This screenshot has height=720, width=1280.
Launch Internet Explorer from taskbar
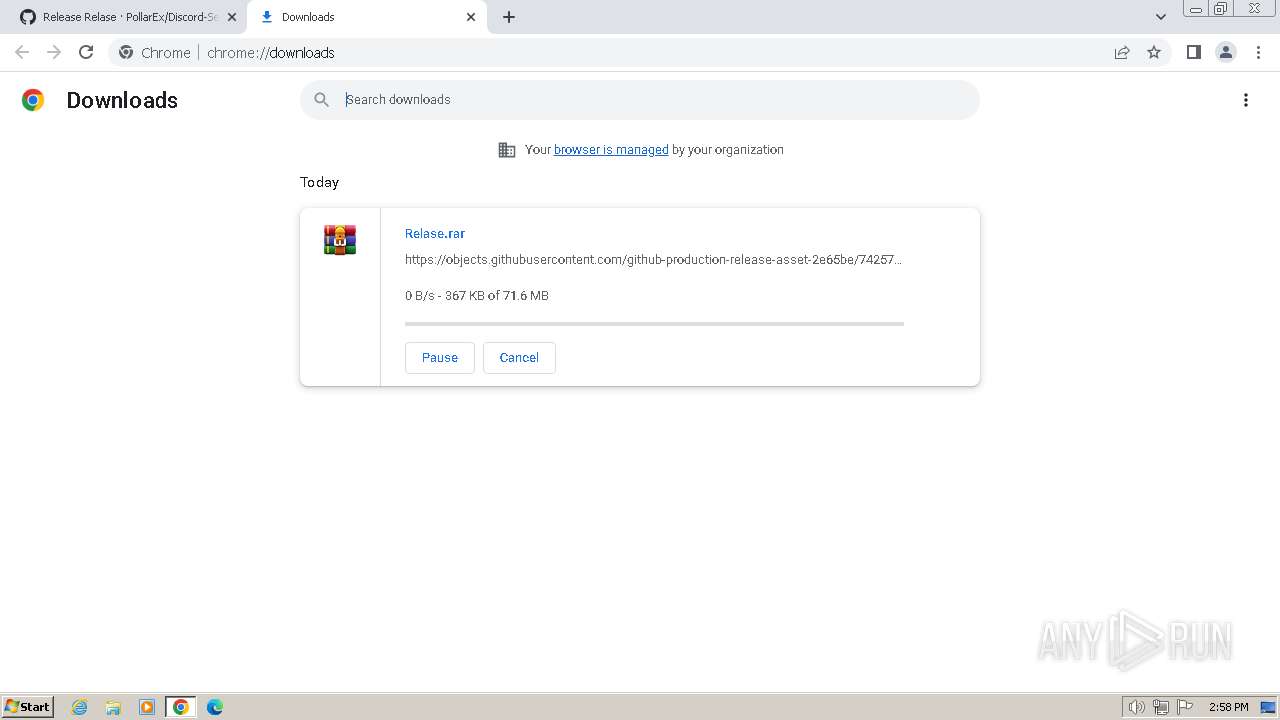(x=80, y=707)
